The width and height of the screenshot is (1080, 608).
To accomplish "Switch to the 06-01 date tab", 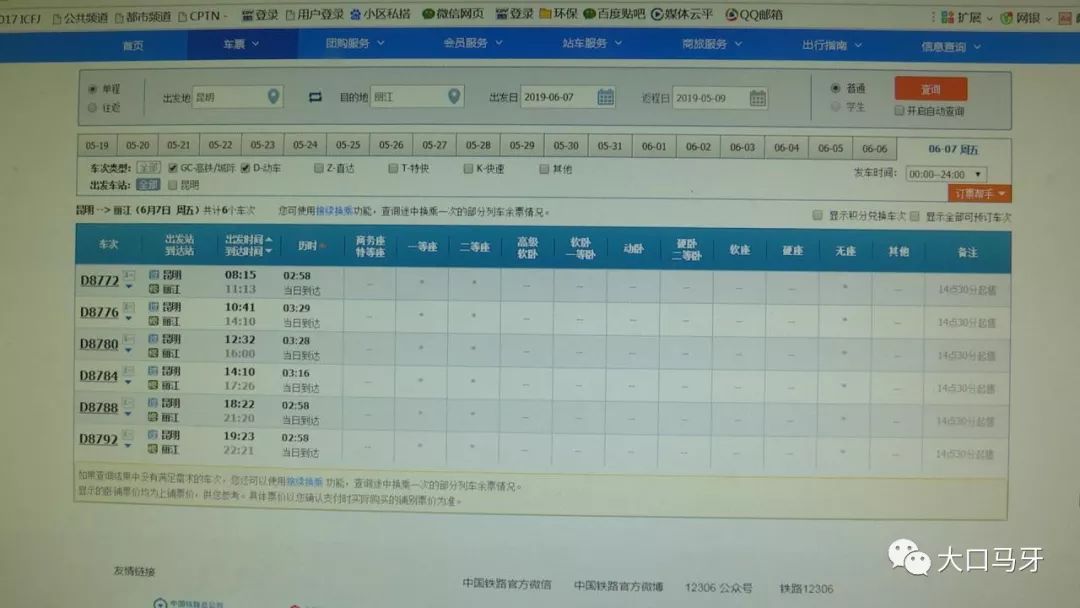I will pos(654,146).
